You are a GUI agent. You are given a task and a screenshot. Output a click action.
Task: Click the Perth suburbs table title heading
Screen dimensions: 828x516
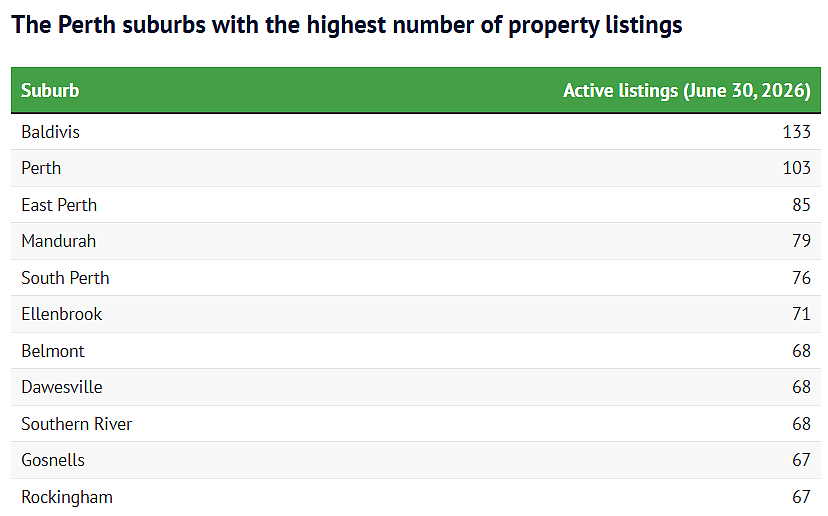346,25
